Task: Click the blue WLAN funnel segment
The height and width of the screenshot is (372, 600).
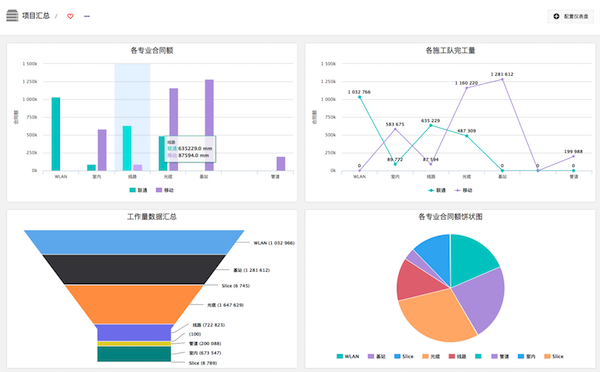Action: [x=134, y=242]
